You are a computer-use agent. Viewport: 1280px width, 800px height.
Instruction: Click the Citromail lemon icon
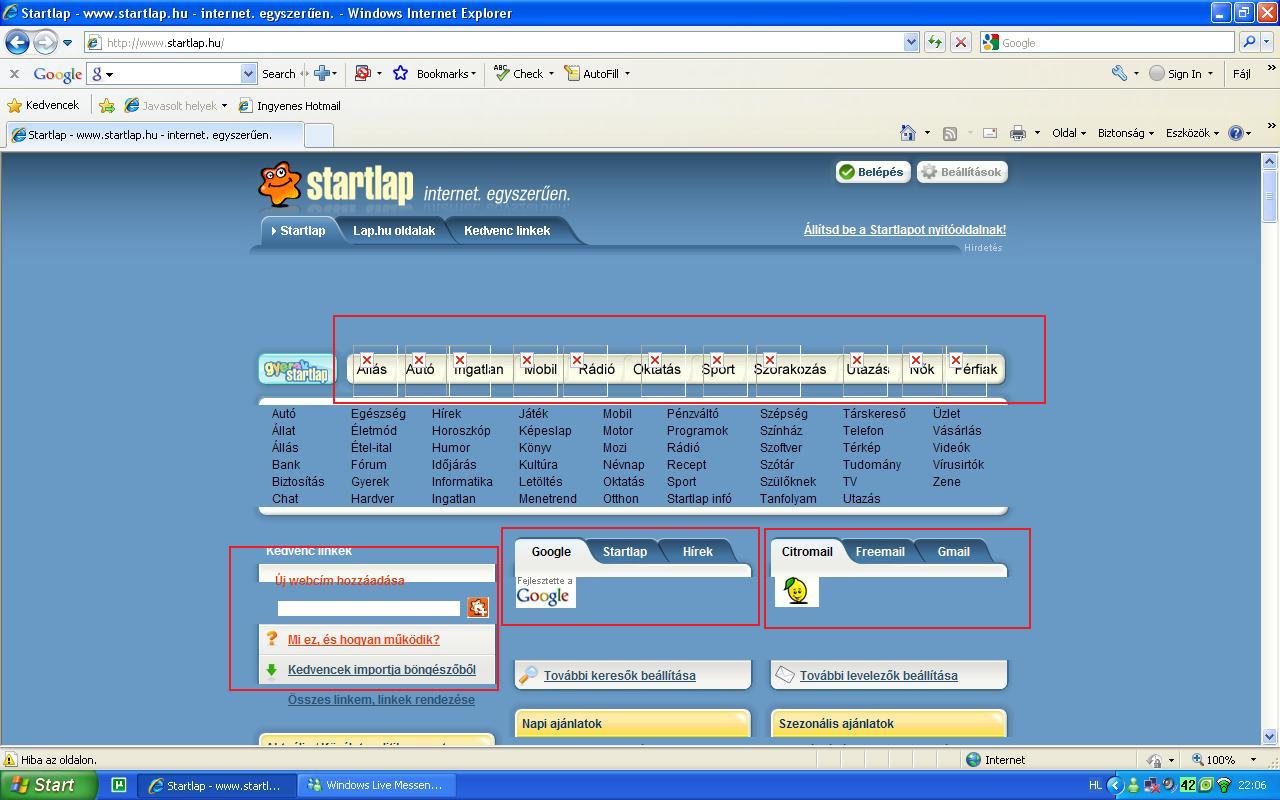[797, 591]
